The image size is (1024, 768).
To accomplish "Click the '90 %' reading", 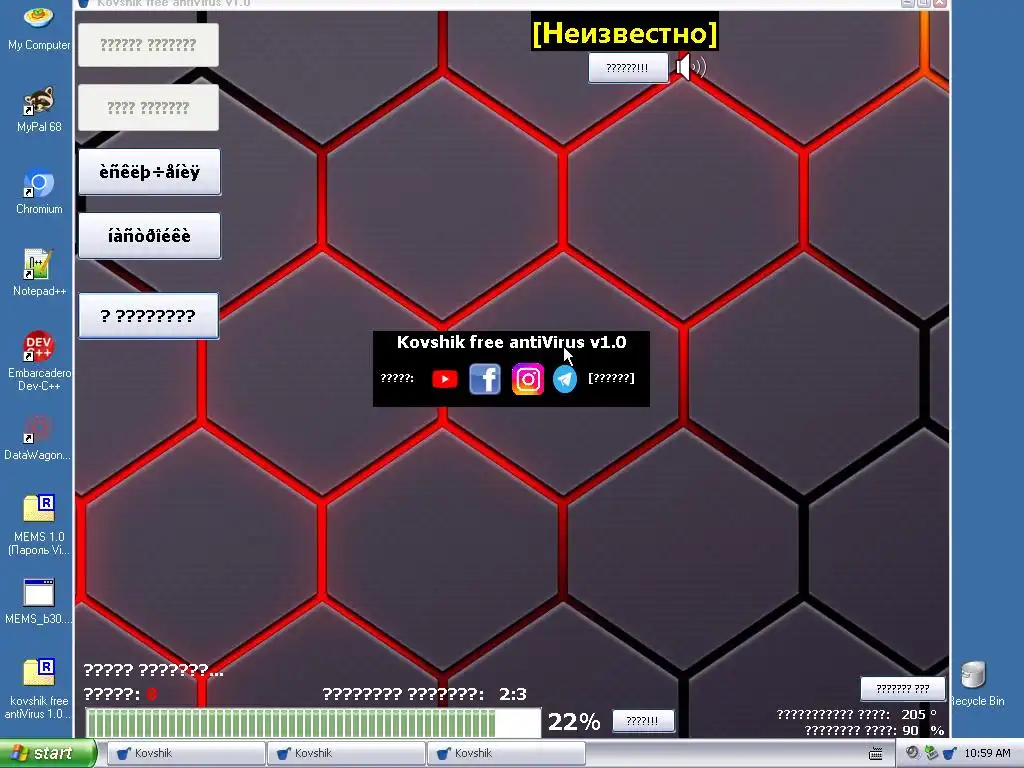I will click(x=923, y=730).
